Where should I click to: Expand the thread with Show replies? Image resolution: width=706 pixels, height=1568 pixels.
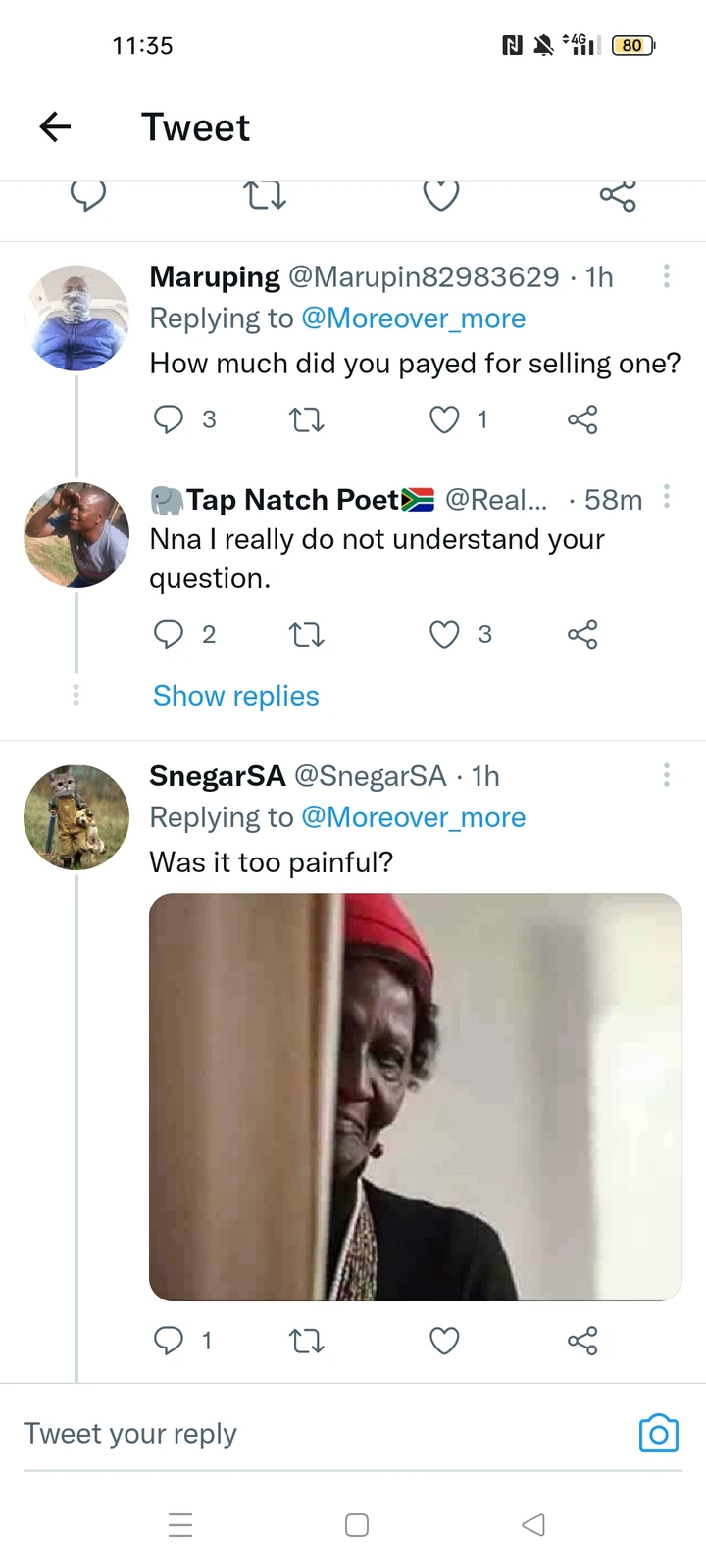[x=236, y=696]
